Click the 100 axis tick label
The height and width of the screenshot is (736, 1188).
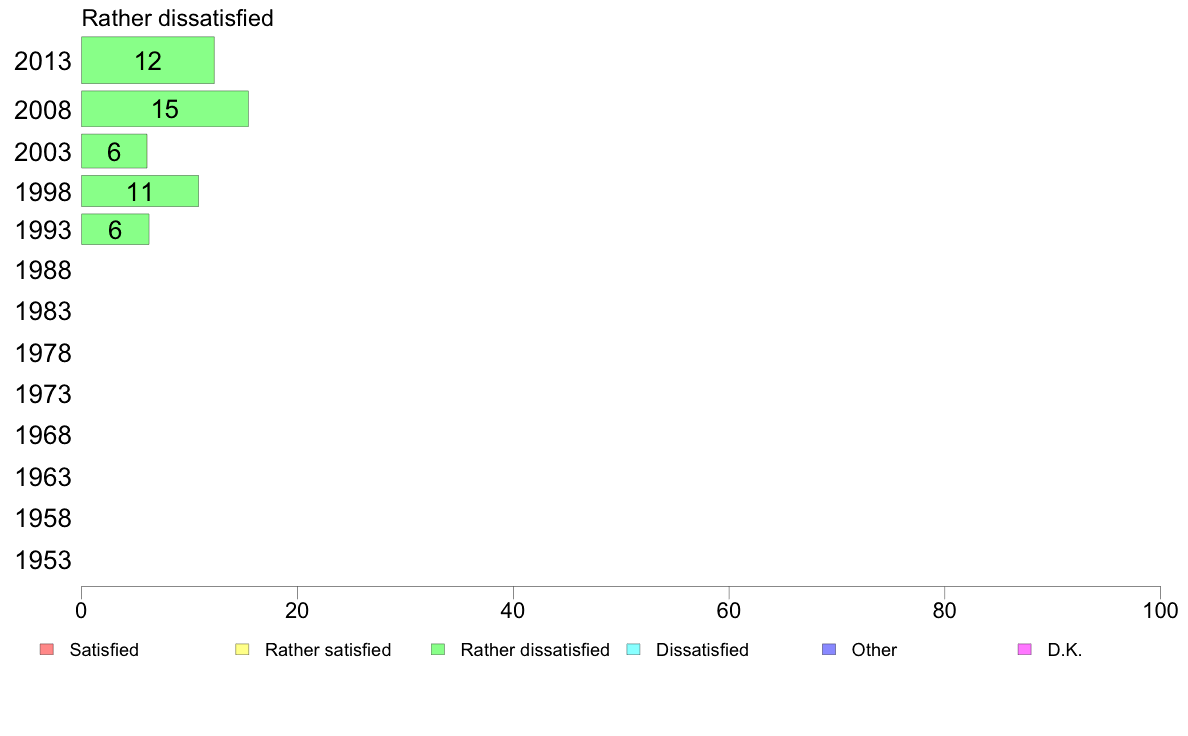click(x=1160, y=611)
